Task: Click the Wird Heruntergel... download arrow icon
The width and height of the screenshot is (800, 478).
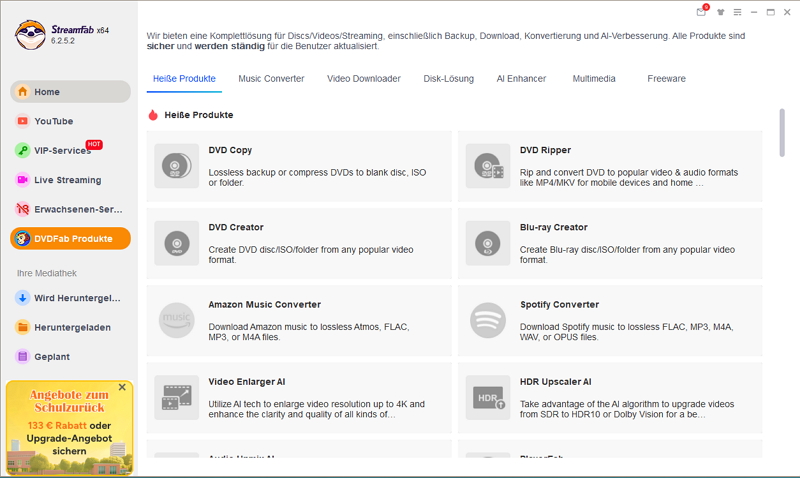Action: coord(22,298)
